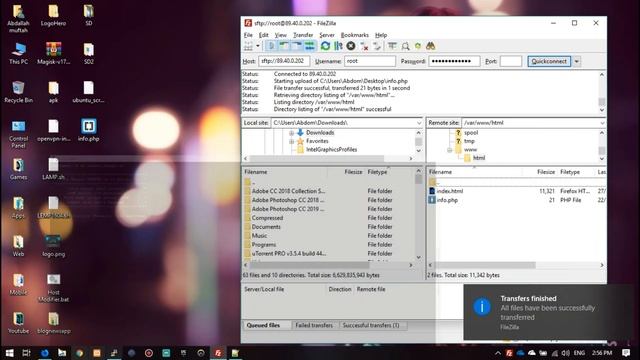Open the Site Manager dropdown arrow
640x360 pixels.
pyautogui.click(x=258, y=46)
